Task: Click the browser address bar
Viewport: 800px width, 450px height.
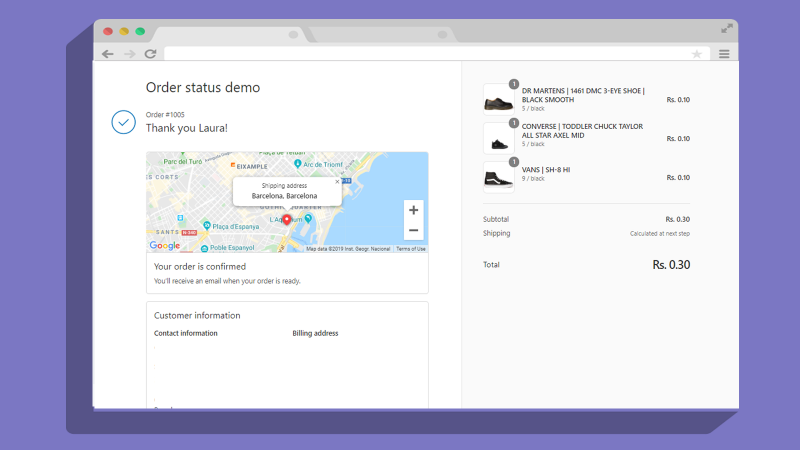Action: pyautogui.click(x=437, y=54)
